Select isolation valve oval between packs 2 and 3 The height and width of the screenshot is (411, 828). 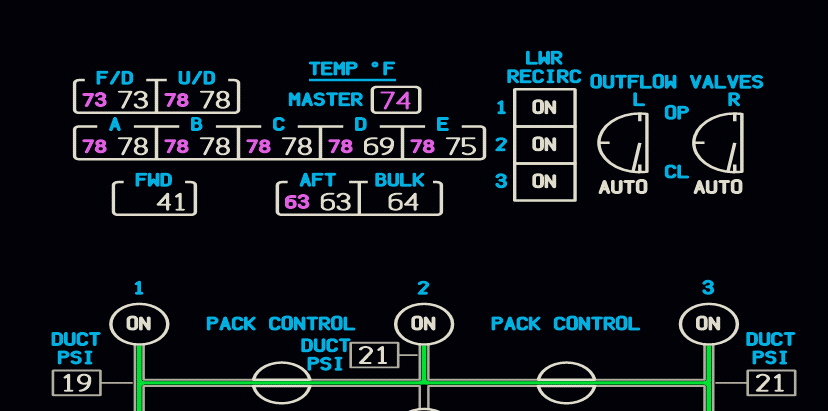pos(567,383)
